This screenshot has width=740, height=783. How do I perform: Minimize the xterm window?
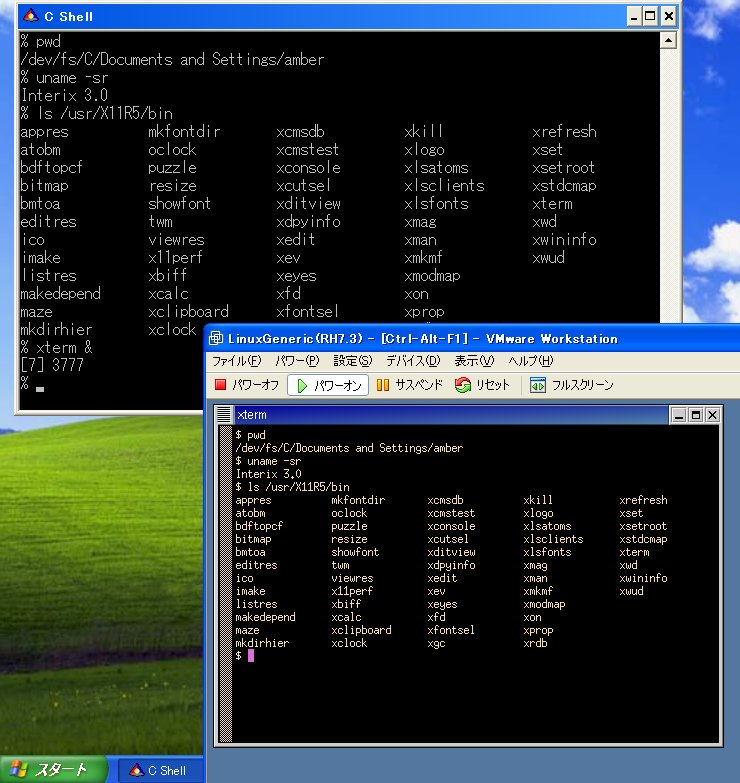(x=679, y=415)
